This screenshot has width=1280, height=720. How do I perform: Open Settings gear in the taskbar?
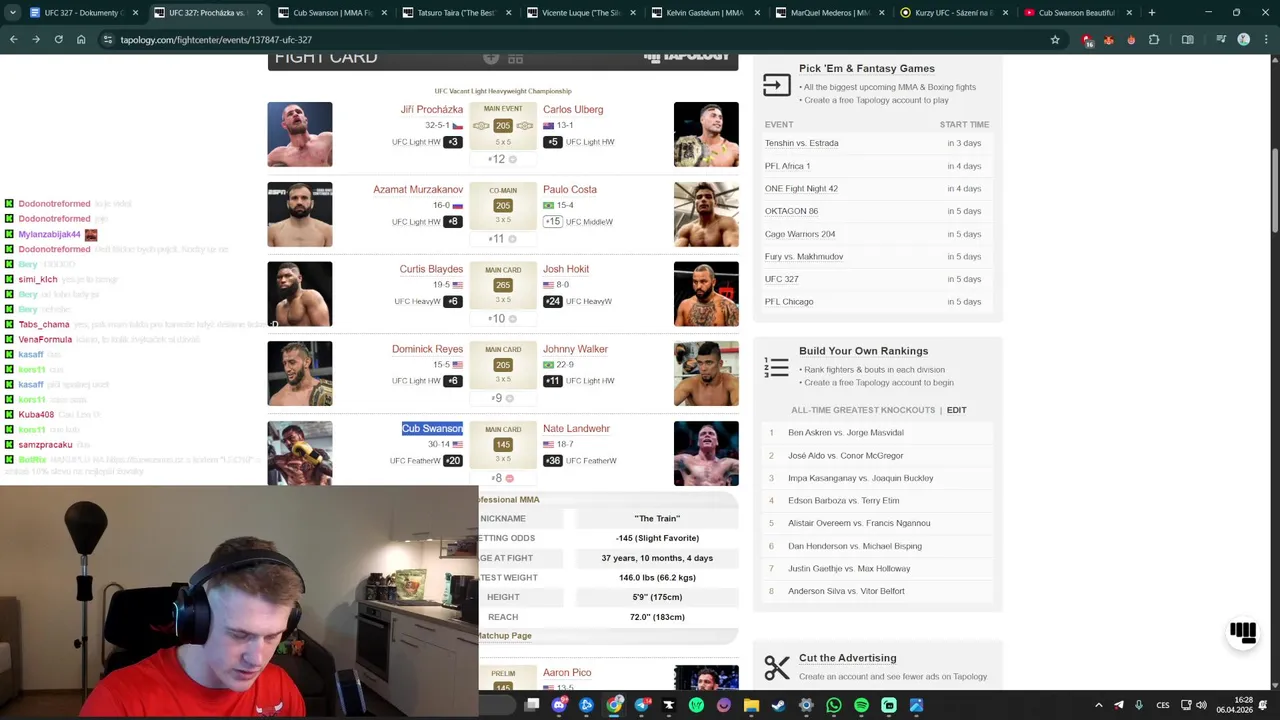tap(806, 705)
